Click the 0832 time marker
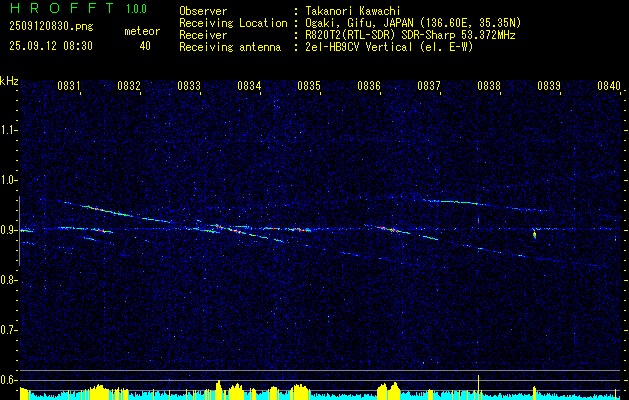The width and height of the screenshot is (629, 400). click(x=129, y=85)
